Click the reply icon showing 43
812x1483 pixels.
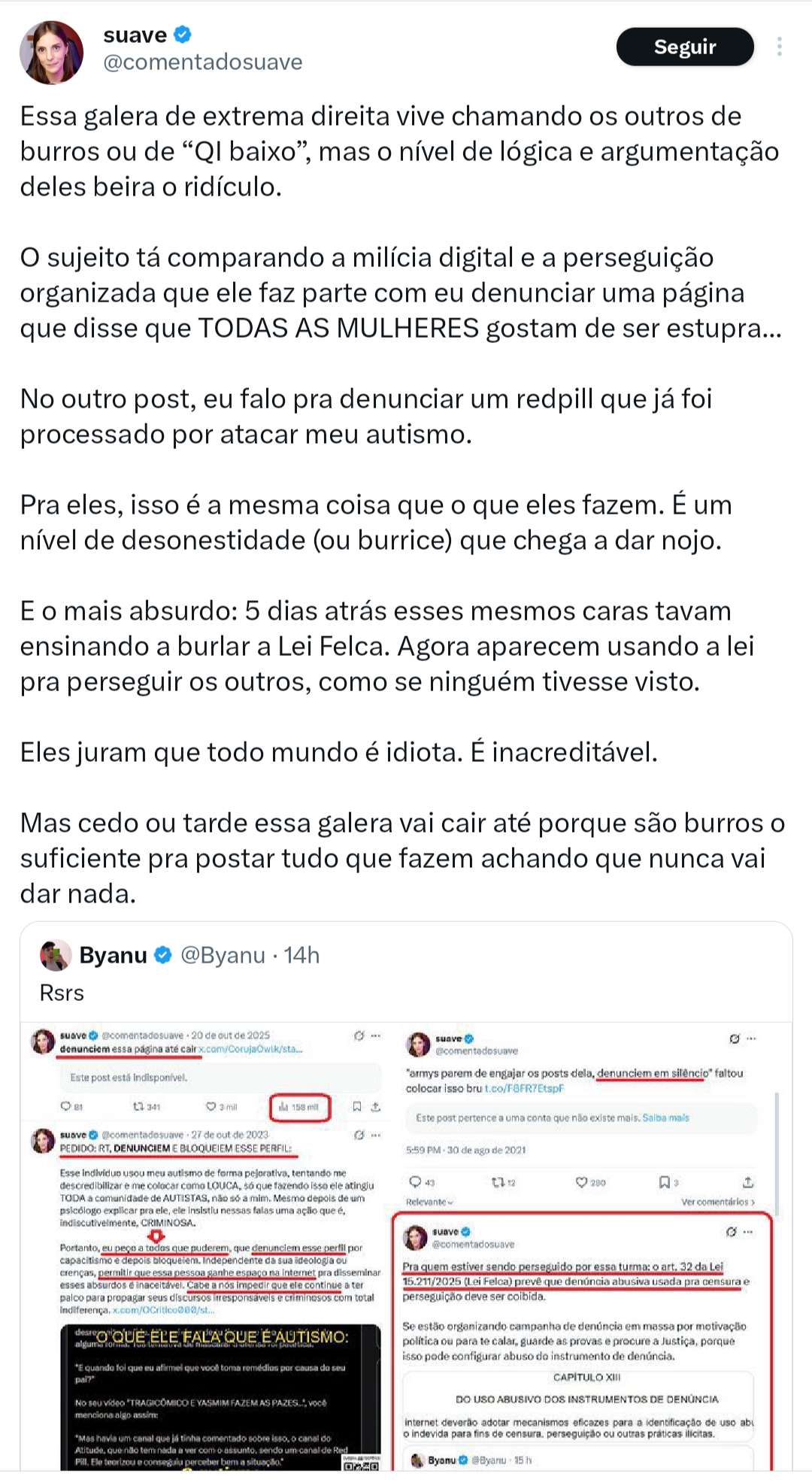pyautogui.click(x=415, y=1182)
